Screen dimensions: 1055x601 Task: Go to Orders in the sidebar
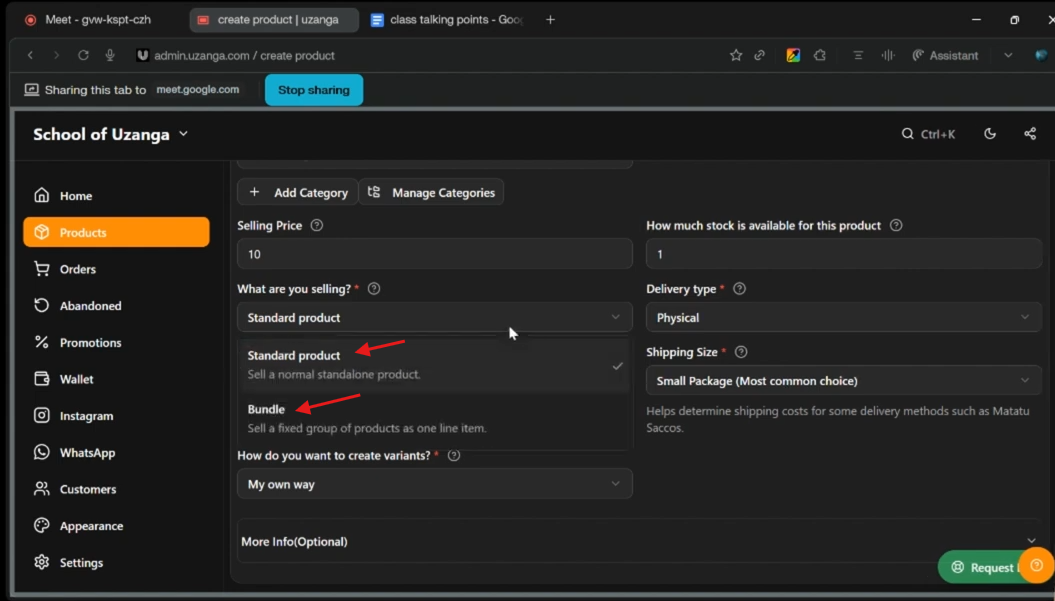pos(116,269)
